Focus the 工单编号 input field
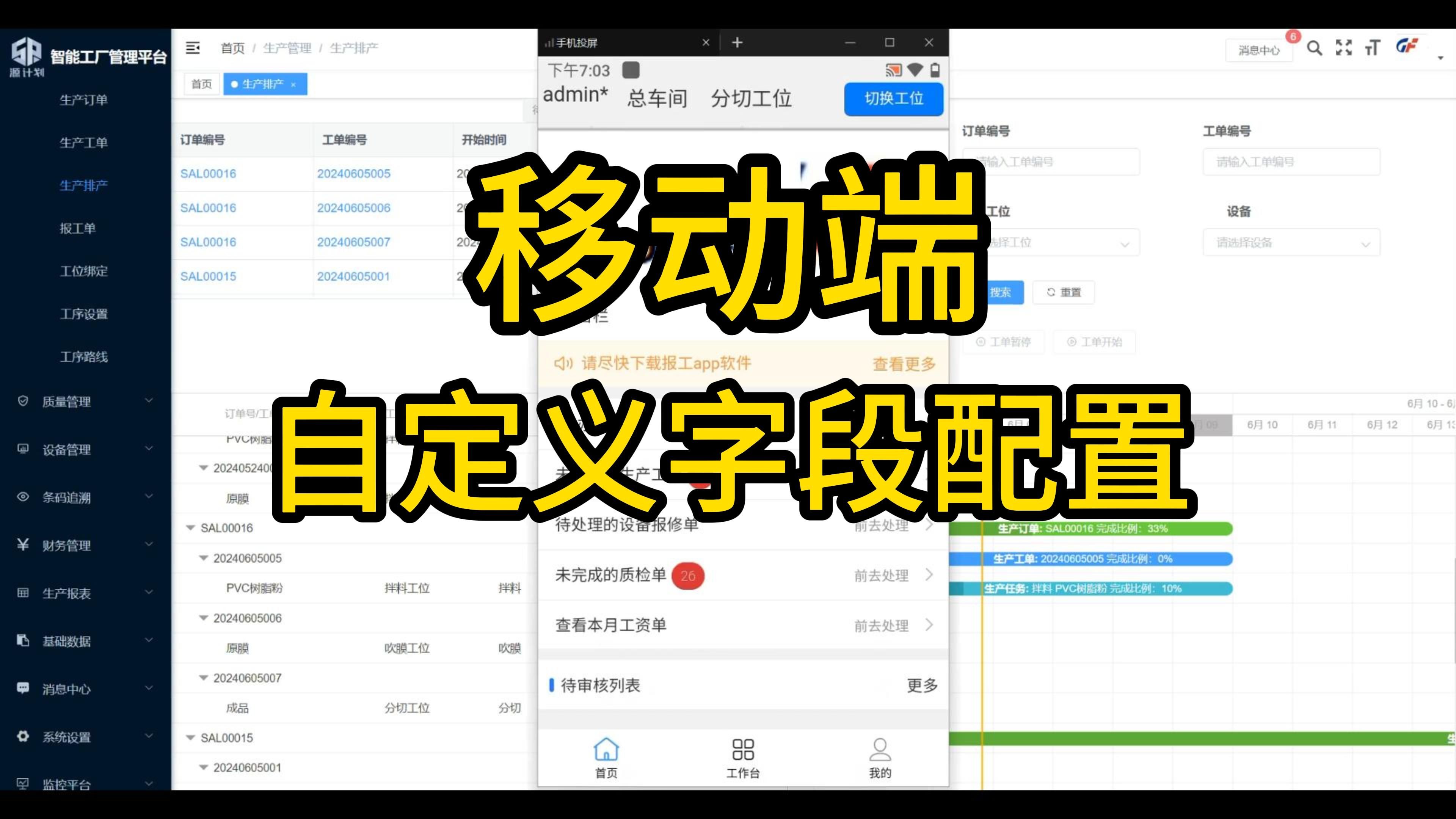 (x=1291, y=162)
